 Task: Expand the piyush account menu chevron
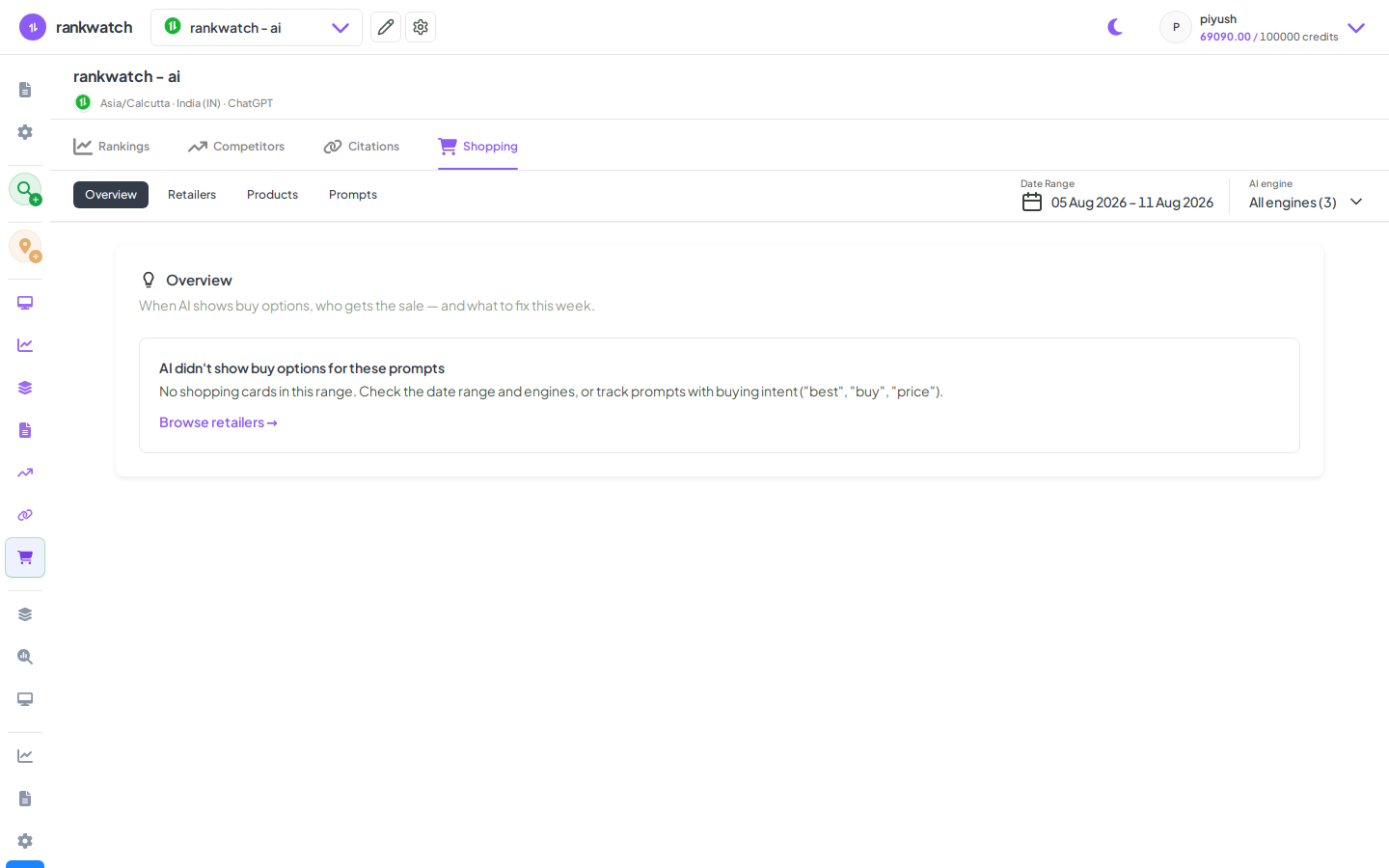pyautogui.click(x=1356, y=28)
